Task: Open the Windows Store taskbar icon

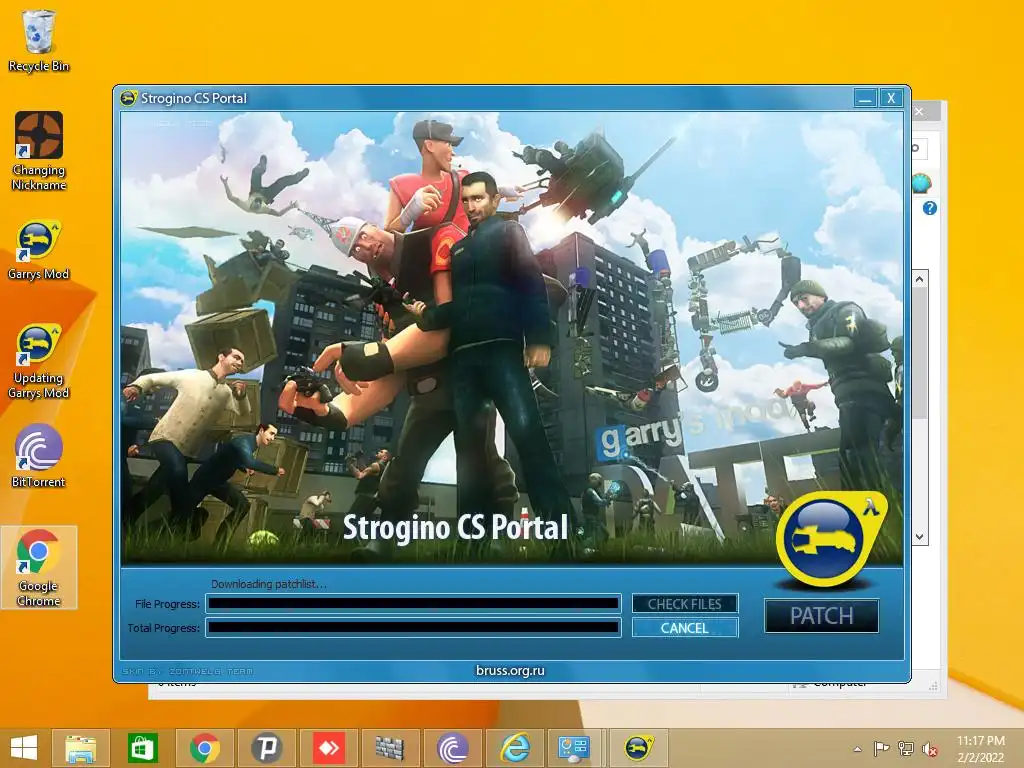Action: point(142,748)
